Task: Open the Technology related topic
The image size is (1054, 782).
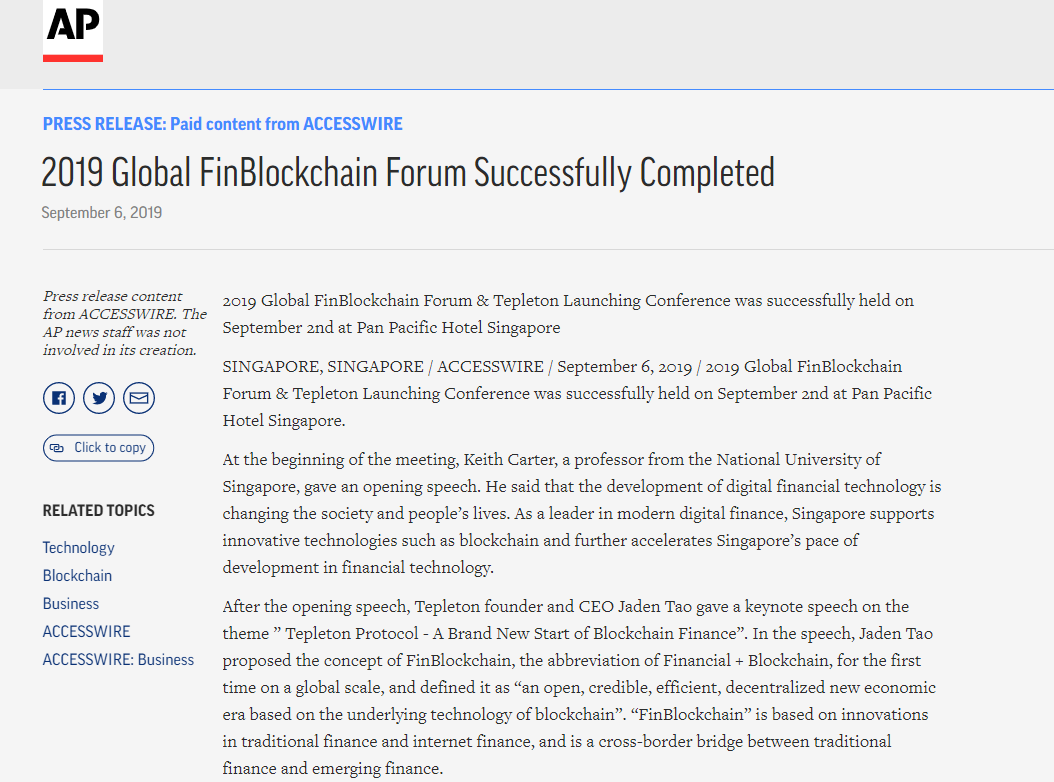Action: point(78,547)
